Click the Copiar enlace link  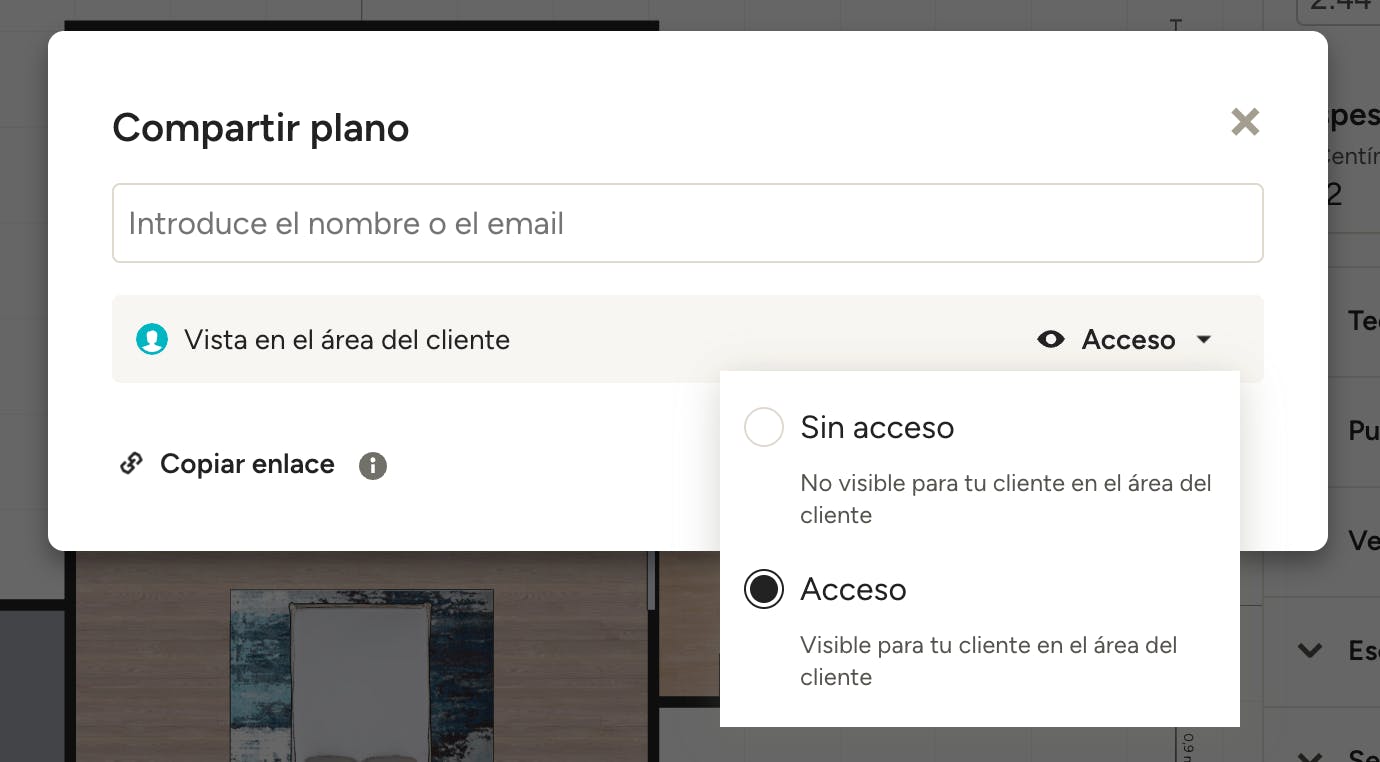[247, 464]
